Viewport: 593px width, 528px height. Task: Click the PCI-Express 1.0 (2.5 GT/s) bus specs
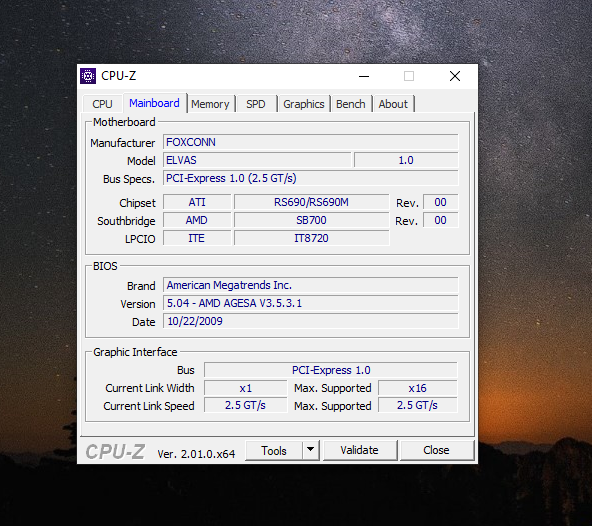click(310, 178)
